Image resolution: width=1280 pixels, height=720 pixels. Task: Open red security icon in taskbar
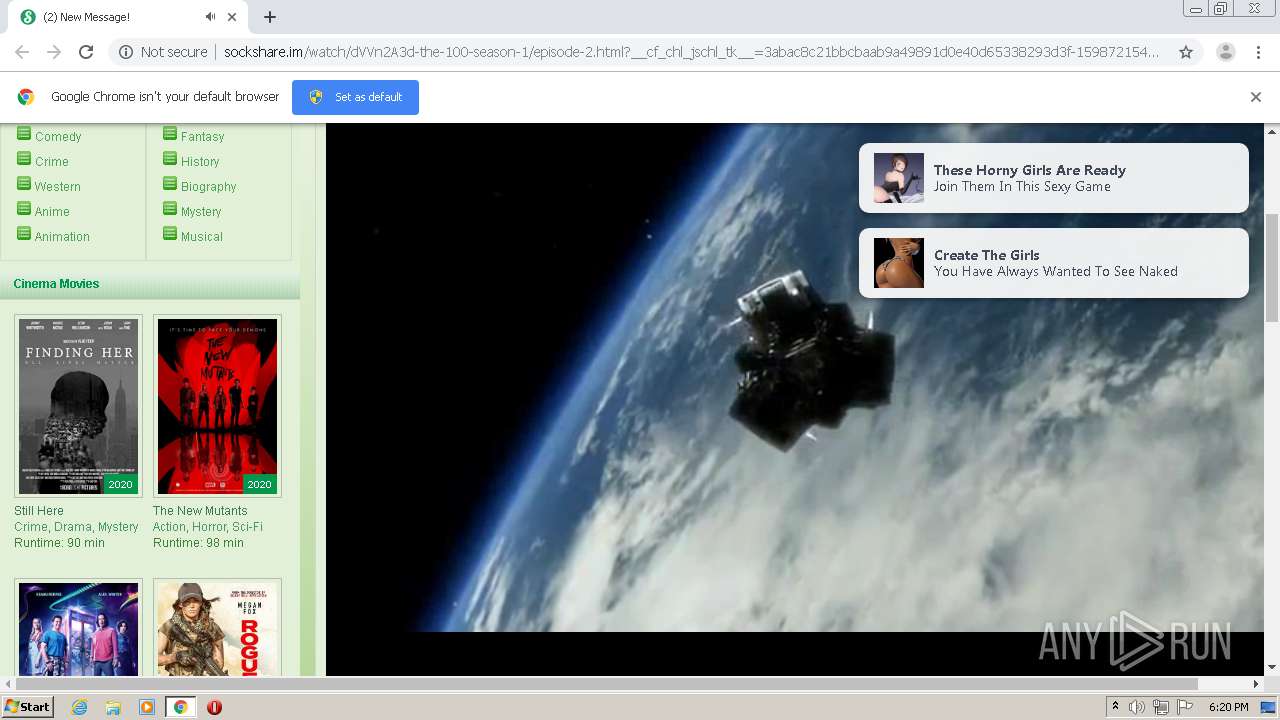click(214, 707)
